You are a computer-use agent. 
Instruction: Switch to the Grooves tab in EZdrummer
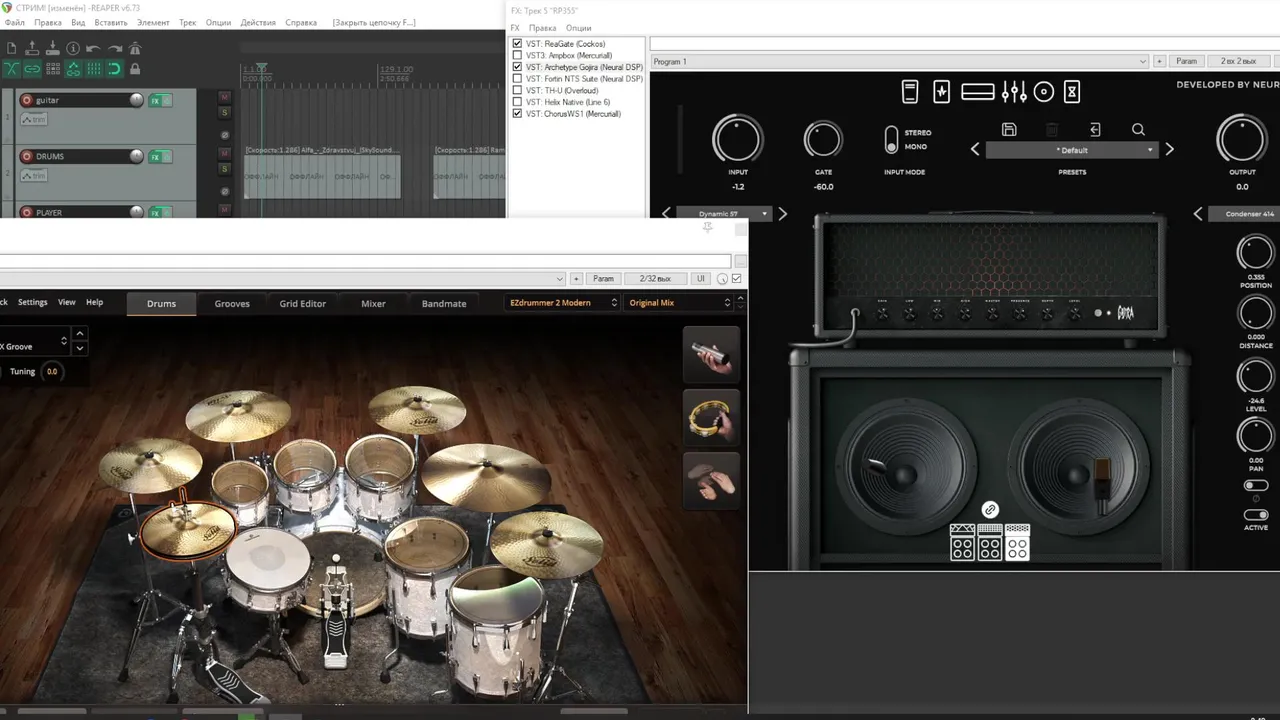click(x=232, y=304)
